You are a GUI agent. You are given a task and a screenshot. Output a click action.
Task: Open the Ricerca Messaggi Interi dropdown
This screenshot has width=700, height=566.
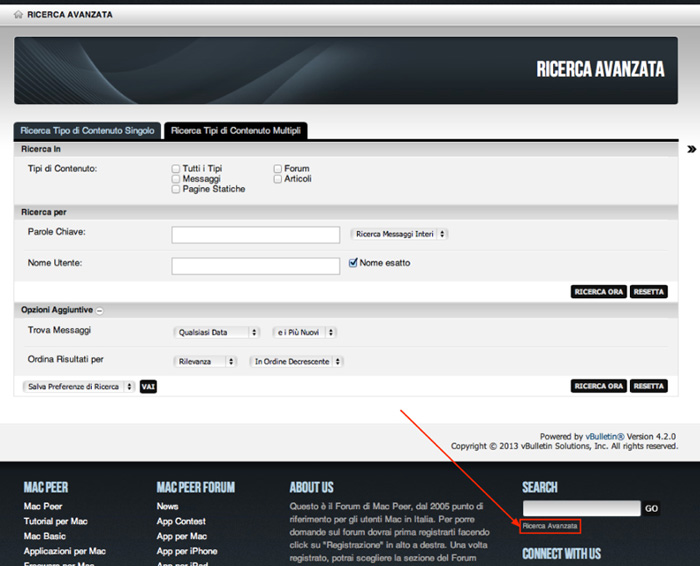[x=399, y=234]
